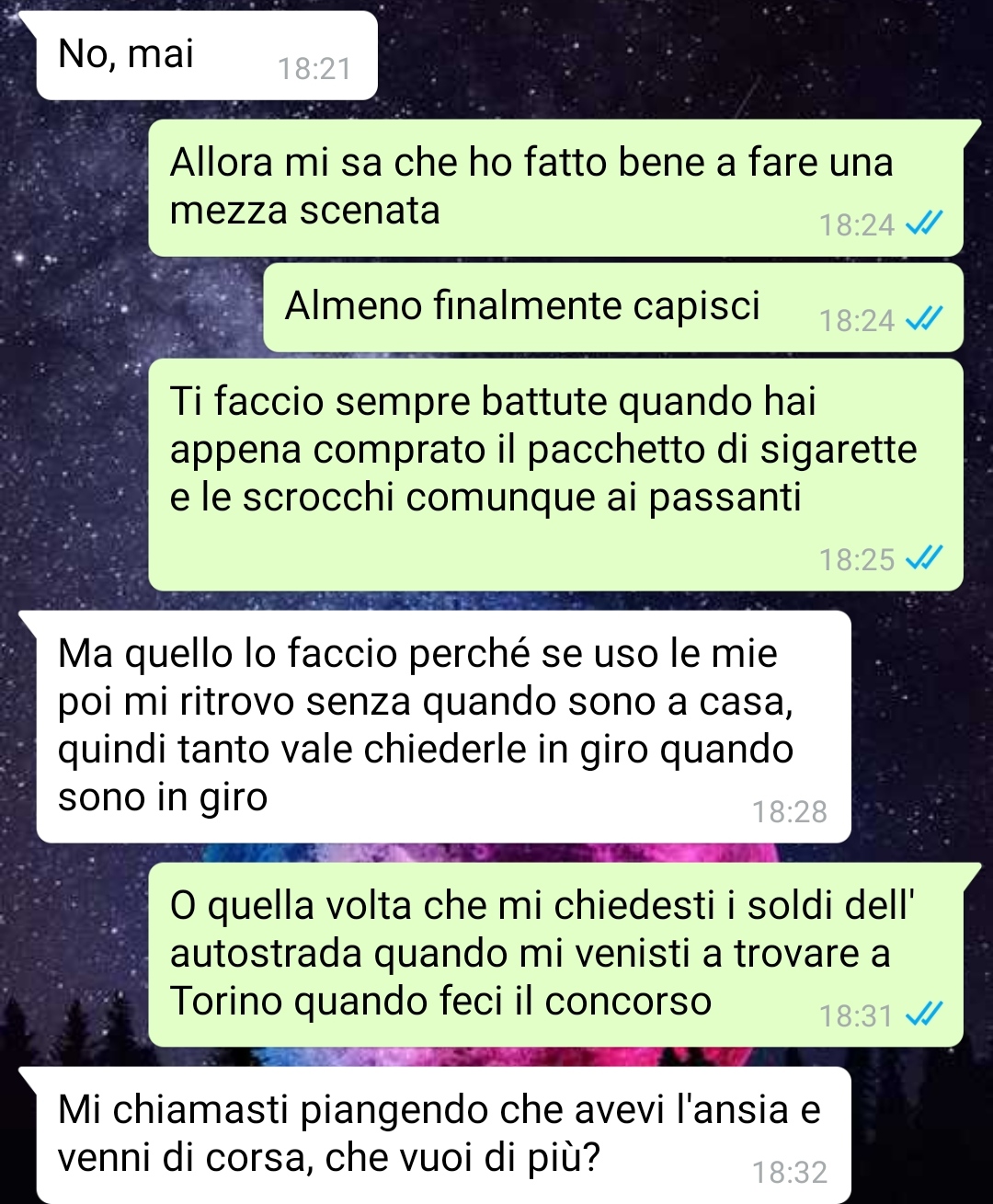Tap the starry background left of "Almeno finalmente capisci"
993x1204 pixels.
[129, 308]
